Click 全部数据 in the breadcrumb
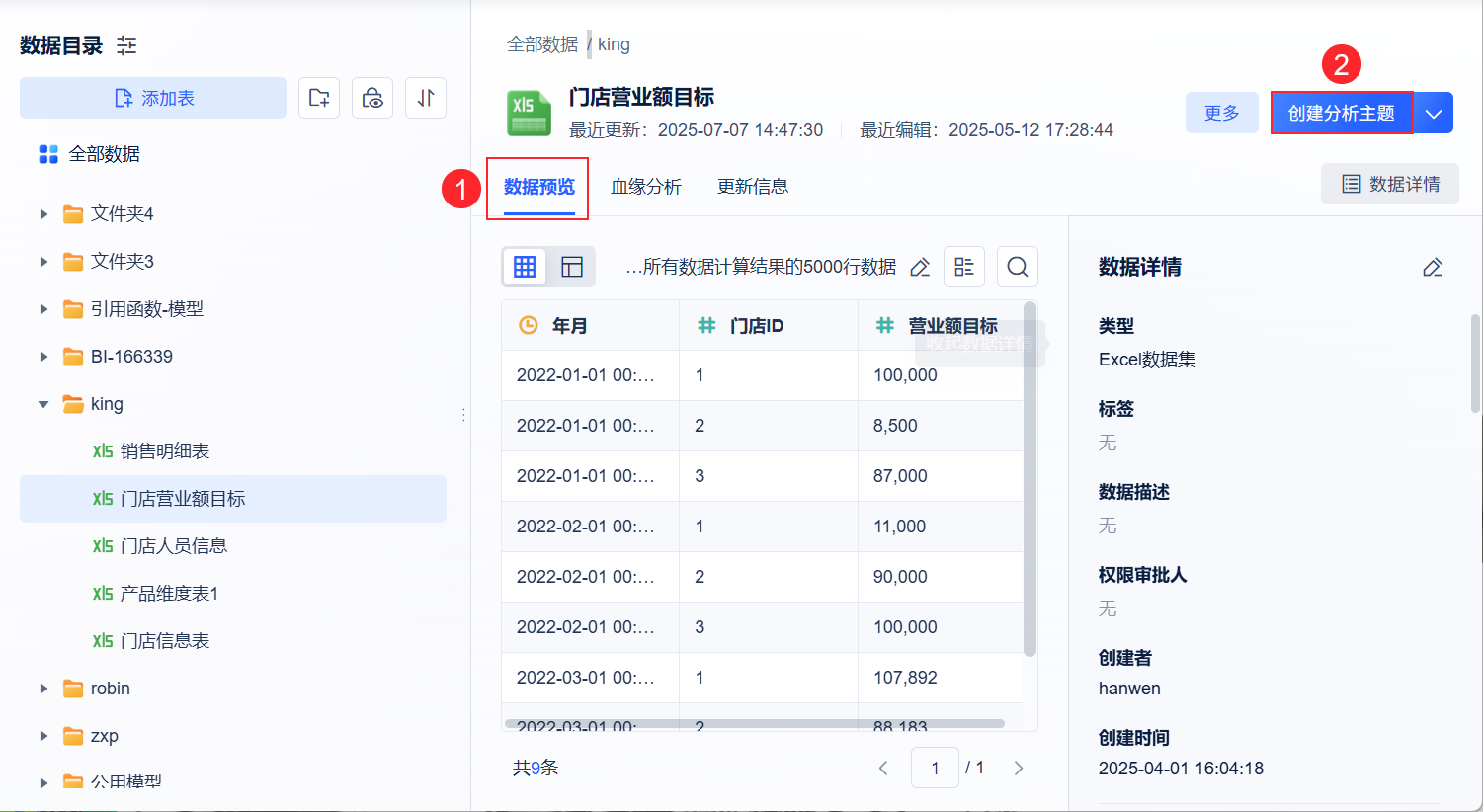This screenshot has height=812, width=1483. click(x=542, y=44)
